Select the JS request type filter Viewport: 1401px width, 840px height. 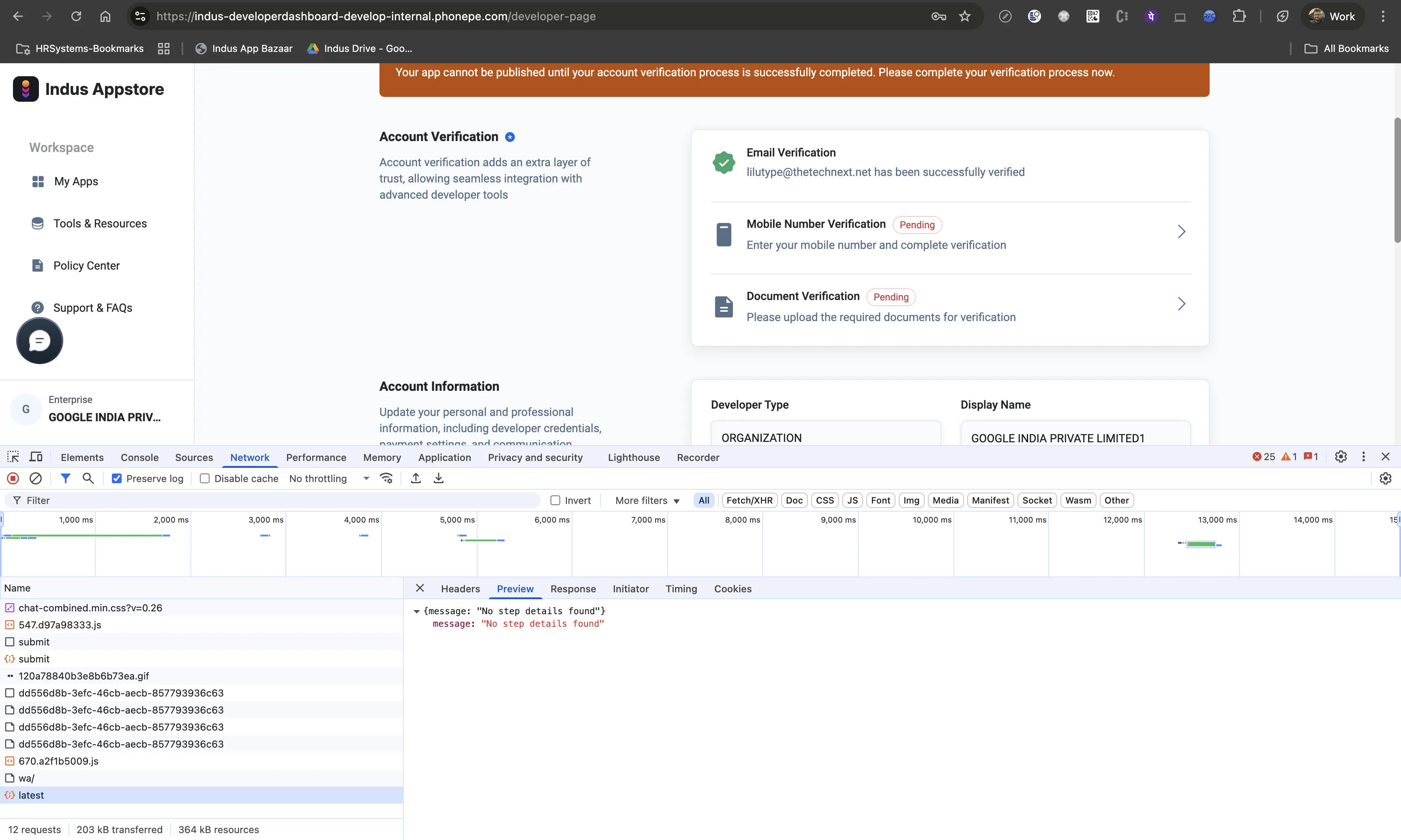(x=852, y=500)
